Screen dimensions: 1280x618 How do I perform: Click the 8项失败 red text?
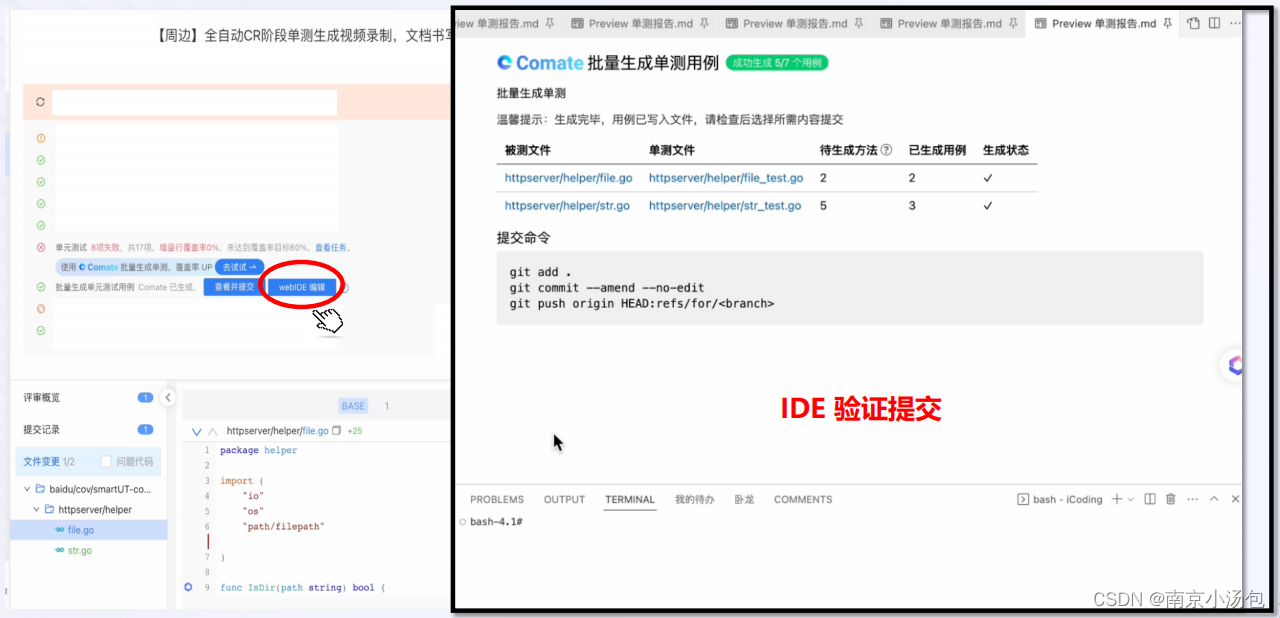click(104, 247)
